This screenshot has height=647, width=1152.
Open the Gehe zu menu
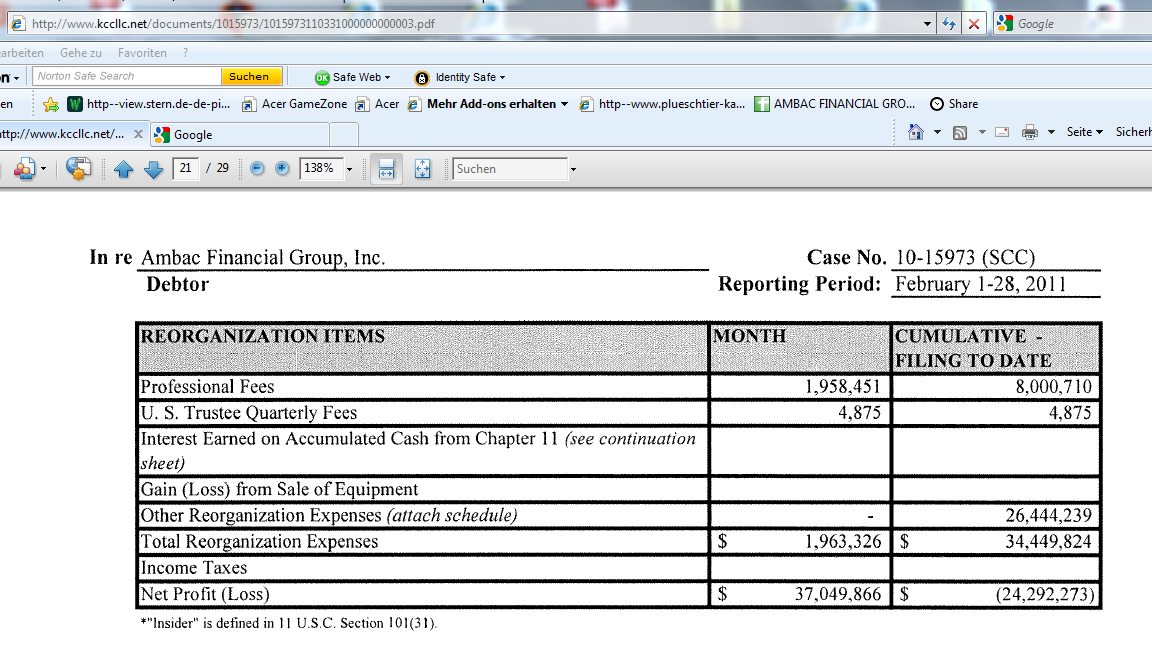(81, 53)
